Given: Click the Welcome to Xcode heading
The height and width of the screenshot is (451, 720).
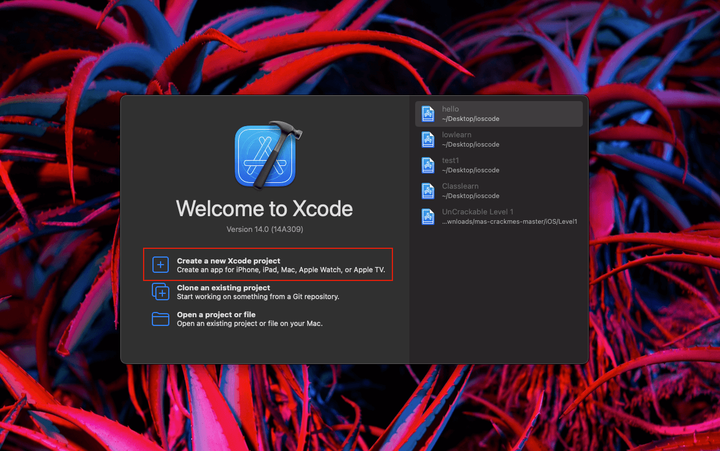Looking at the screenshot, I should coord(264,209).
